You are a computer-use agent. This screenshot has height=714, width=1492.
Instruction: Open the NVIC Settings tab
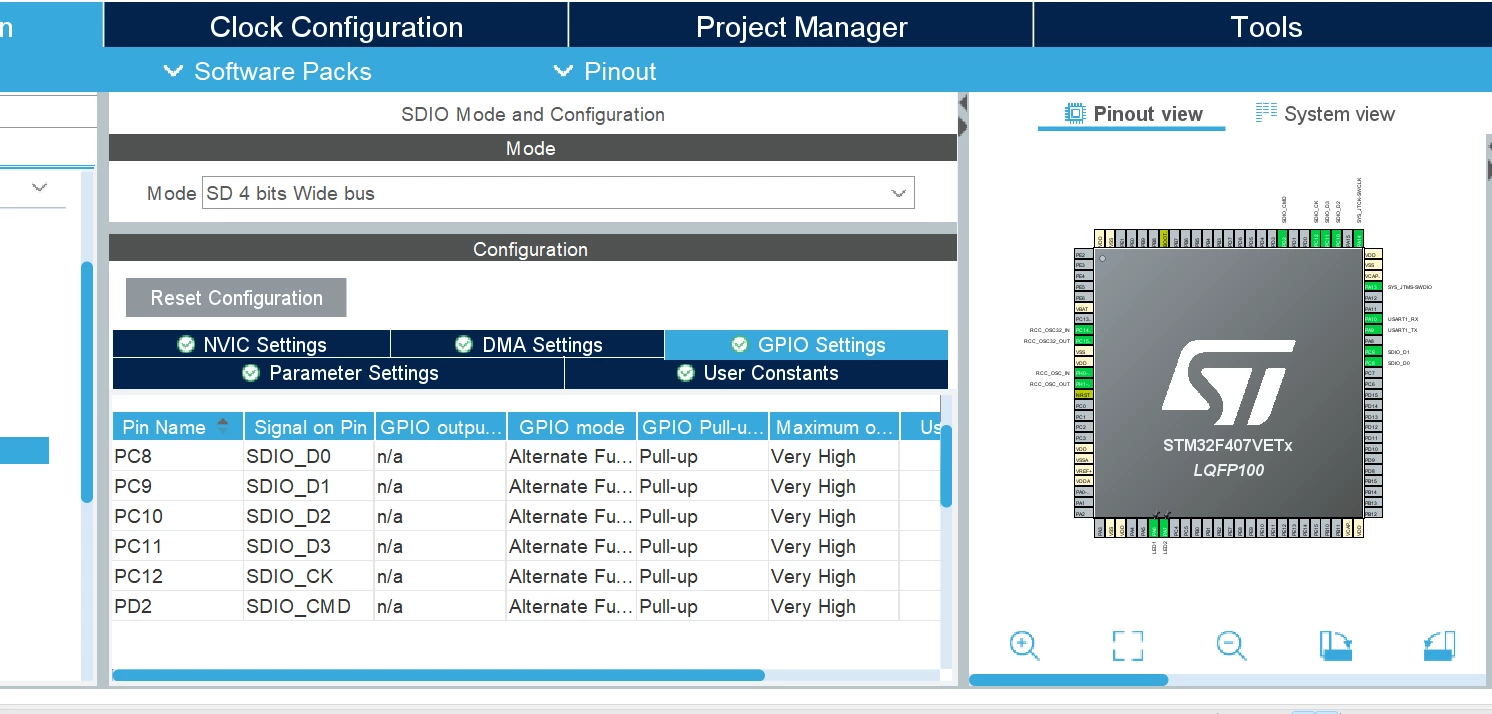(252, 345)
